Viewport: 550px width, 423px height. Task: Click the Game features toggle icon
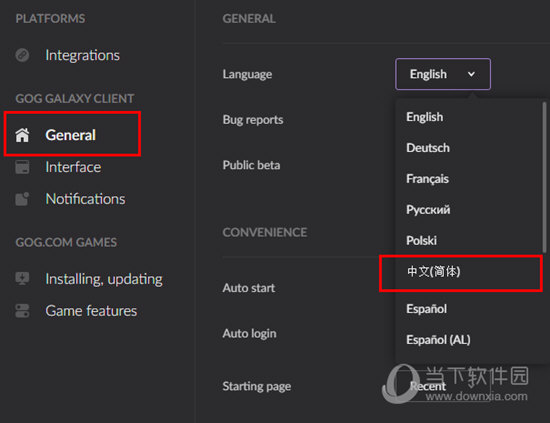[22, 311]
